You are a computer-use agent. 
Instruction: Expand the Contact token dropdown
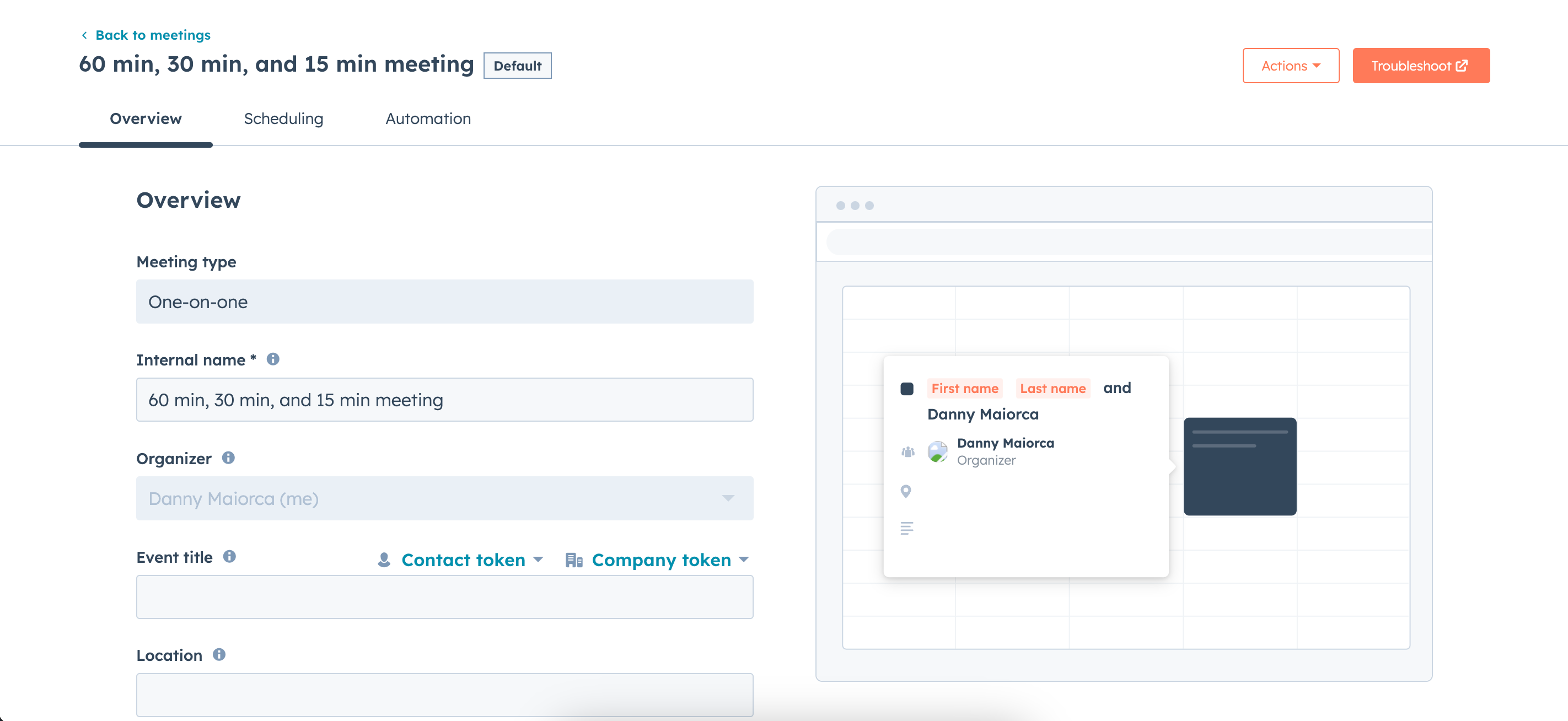click(x=539, y=559)
